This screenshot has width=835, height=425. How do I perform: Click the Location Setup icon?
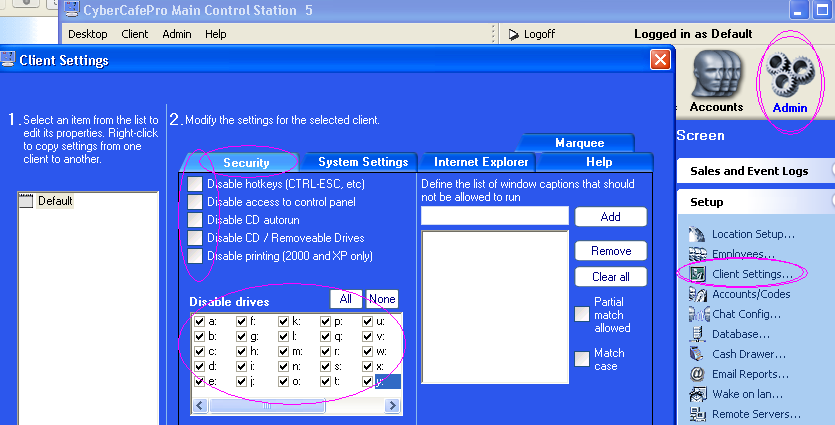[697, 234]
